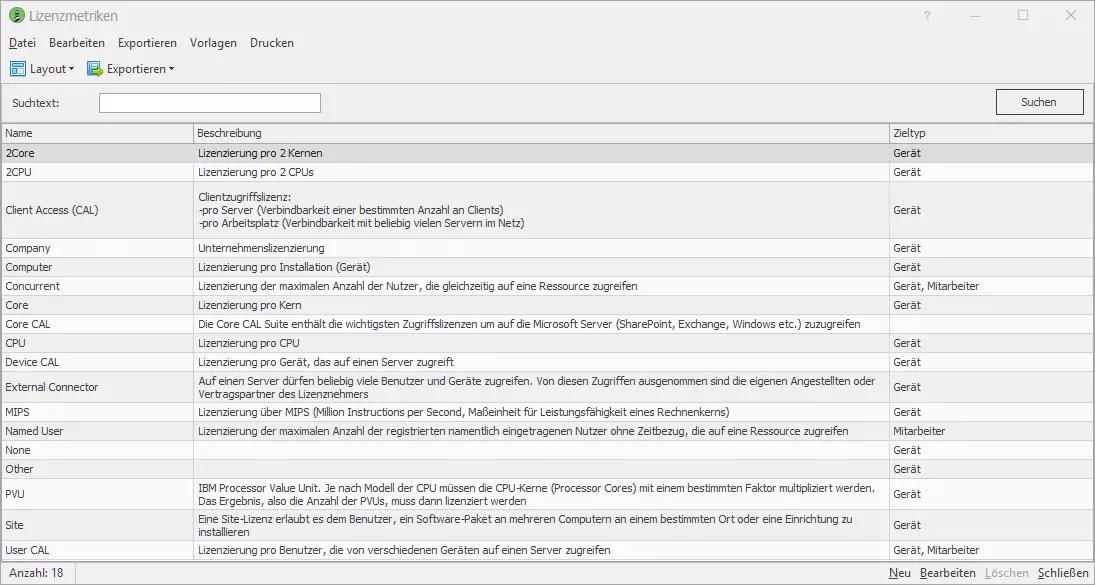Click 'Mitarbeiter' Zieltyp in Named User row
The image size is (1095, 585).
tap(919, 431)
